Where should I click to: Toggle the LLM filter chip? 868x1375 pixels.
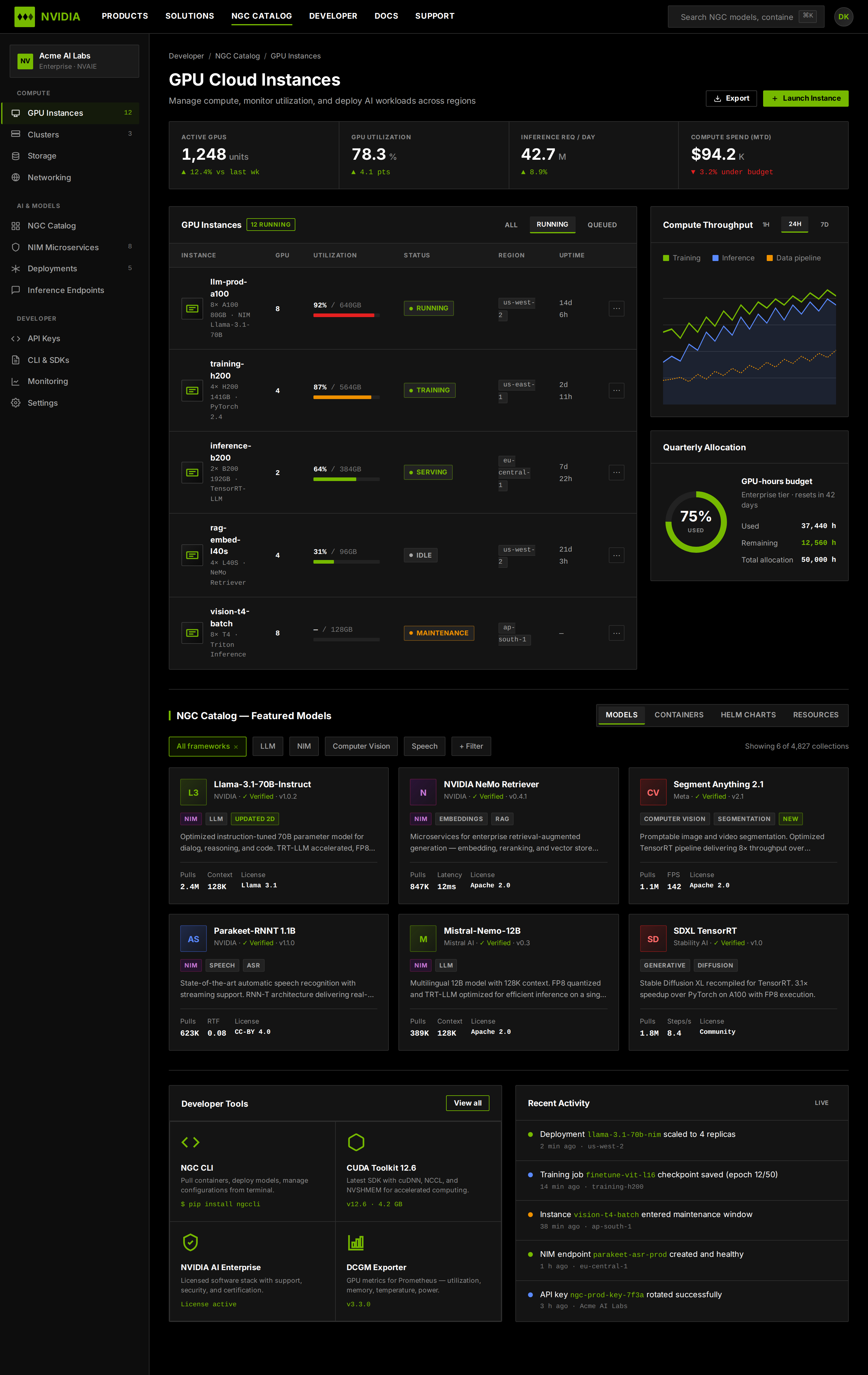click(x=268, y=746)
